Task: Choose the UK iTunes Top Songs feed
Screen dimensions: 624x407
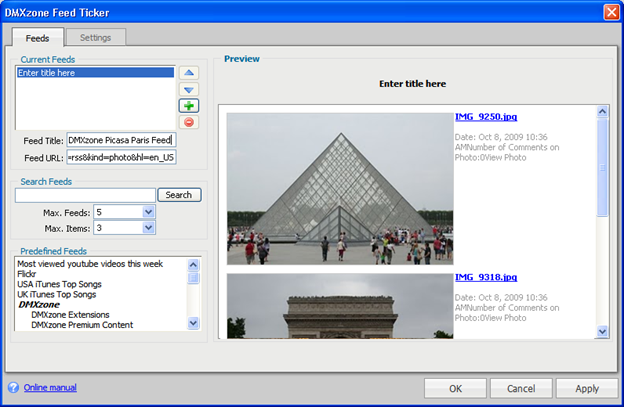Action: click(x=57, y=294)
